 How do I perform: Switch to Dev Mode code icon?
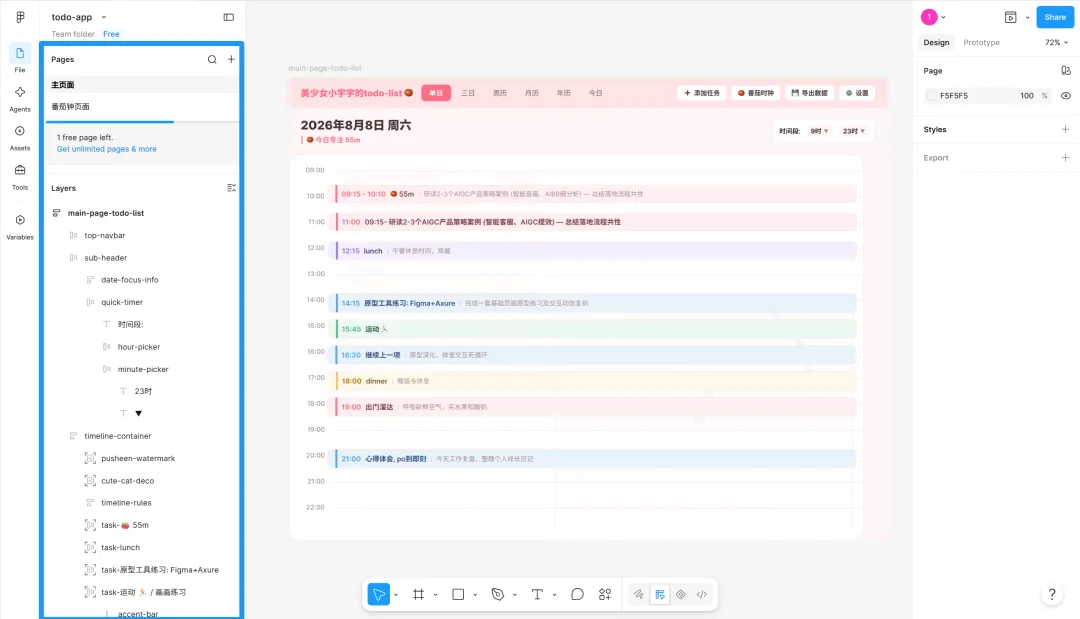click(x=702, y=594)
